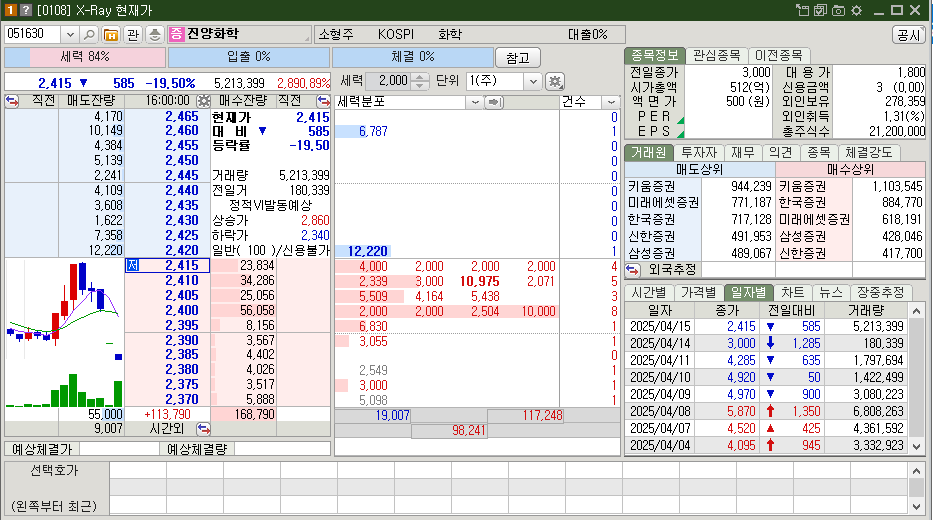Image resolution: width=933 pixels, height=520 pixels.
Task: Switch to the 관심종목 tab
Action: 717,55
